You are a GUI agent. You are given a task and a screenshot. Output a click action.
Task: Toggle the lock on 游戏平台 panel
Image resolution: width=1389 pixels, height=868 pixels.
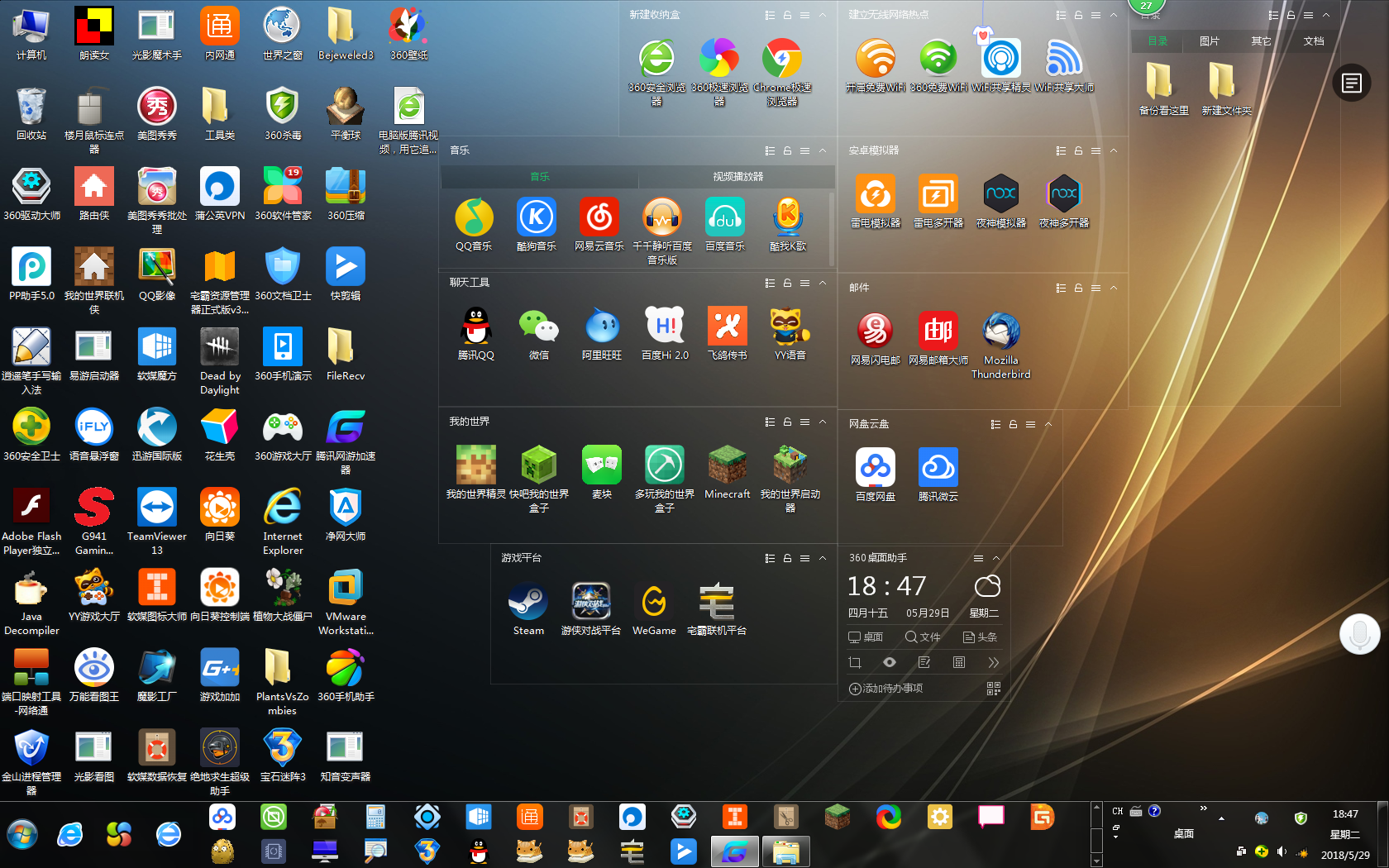[787, 558]
